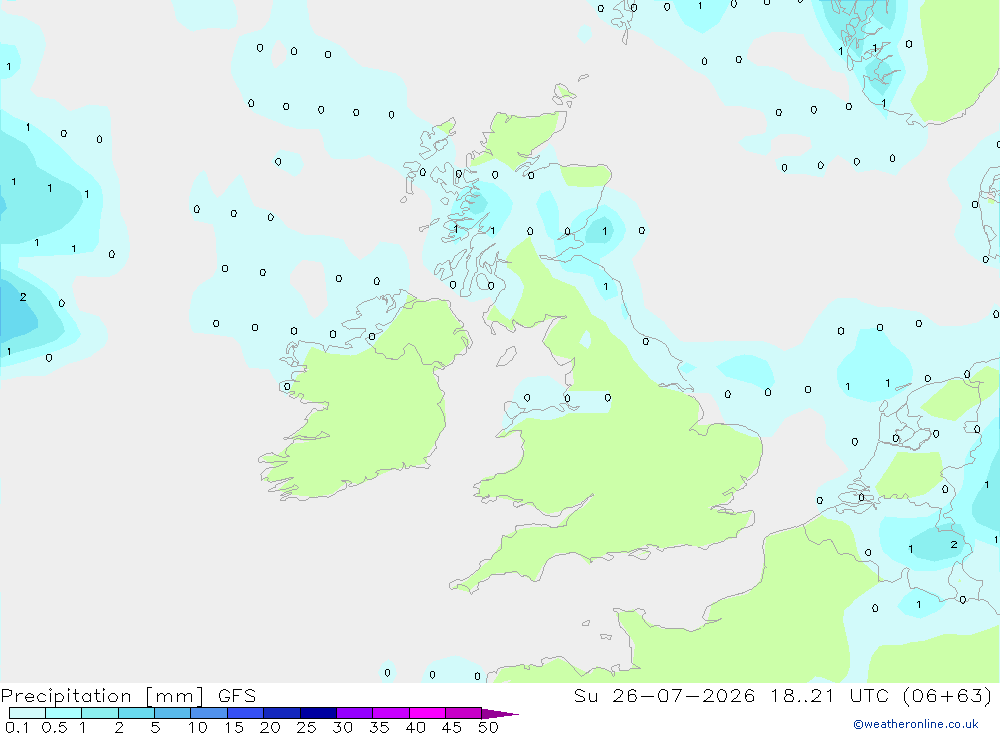Click the 'Su 26-07-2026 18..21 UTC (06+63)' timestamp
This screenshot has width=1000, height=733.
783,696
